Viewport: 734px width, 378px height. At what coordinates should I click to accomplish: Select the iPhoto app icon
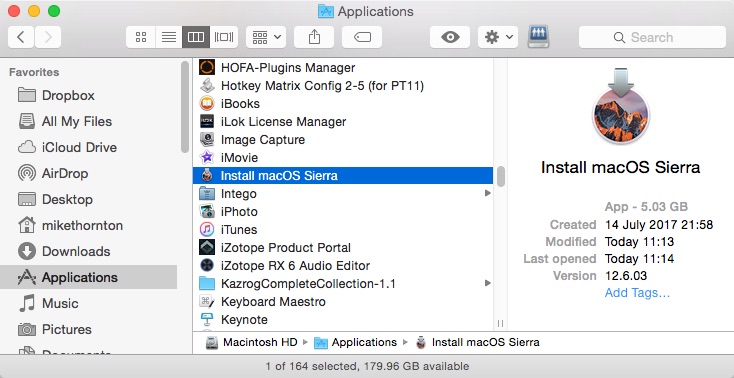pos(206,212)
